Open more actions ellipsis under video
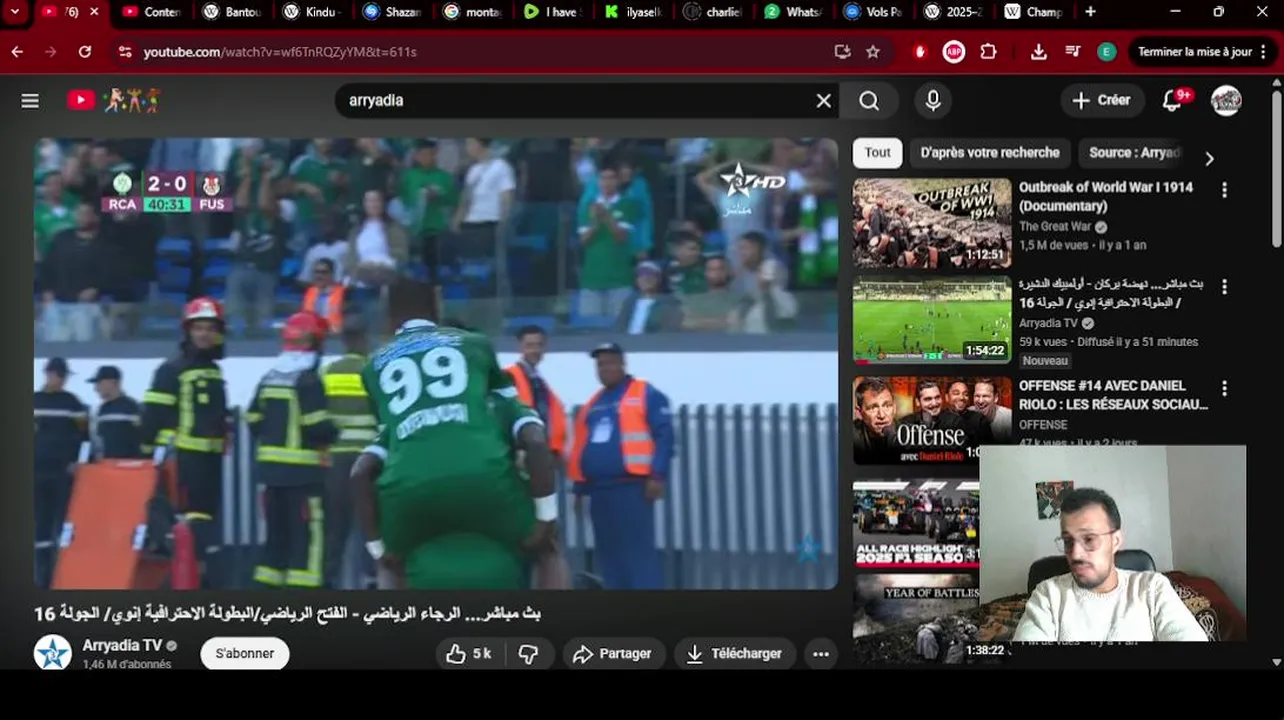 [820, 654]
